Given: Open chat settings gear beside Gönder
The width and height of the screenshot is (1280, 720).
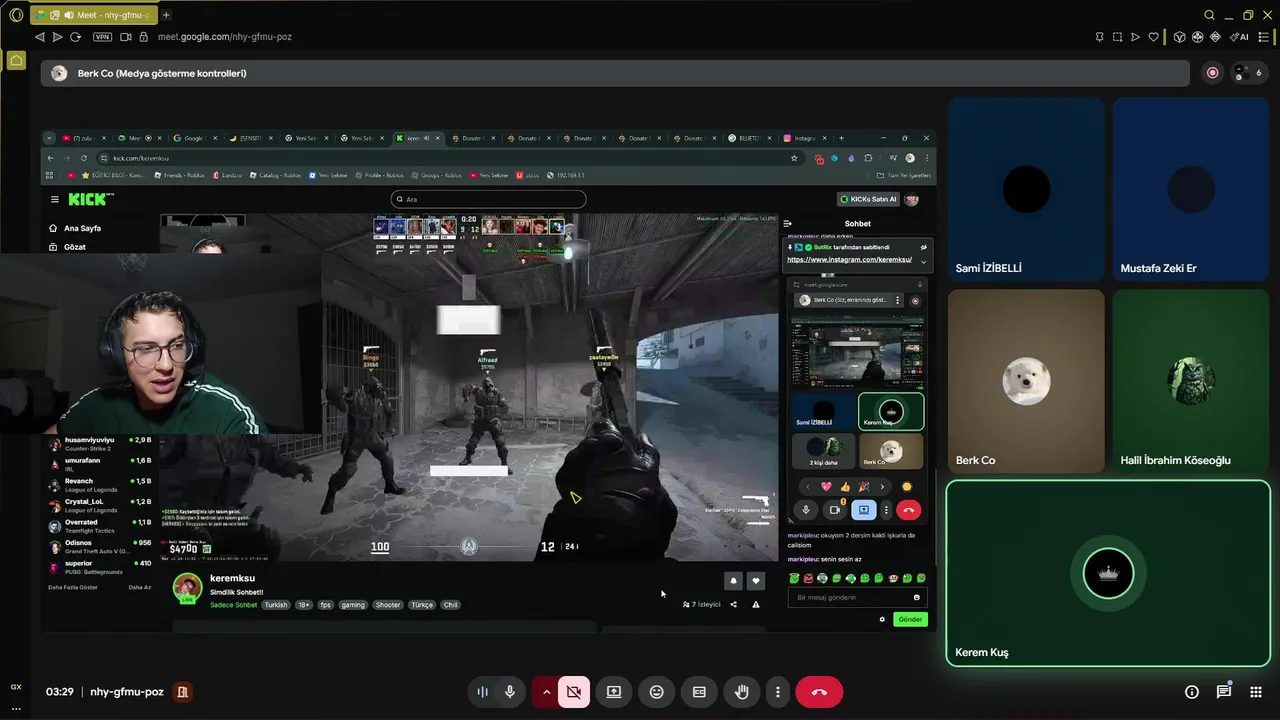Looking at the screenshot, I should pyautogui.click(x=882, y=619).
